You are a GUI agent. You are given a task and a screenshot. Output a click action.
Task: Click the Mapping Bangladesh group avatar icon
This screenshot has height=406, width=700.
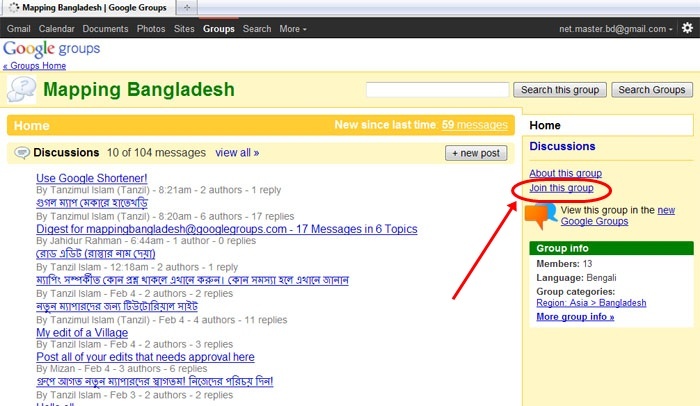coord(21,89)
